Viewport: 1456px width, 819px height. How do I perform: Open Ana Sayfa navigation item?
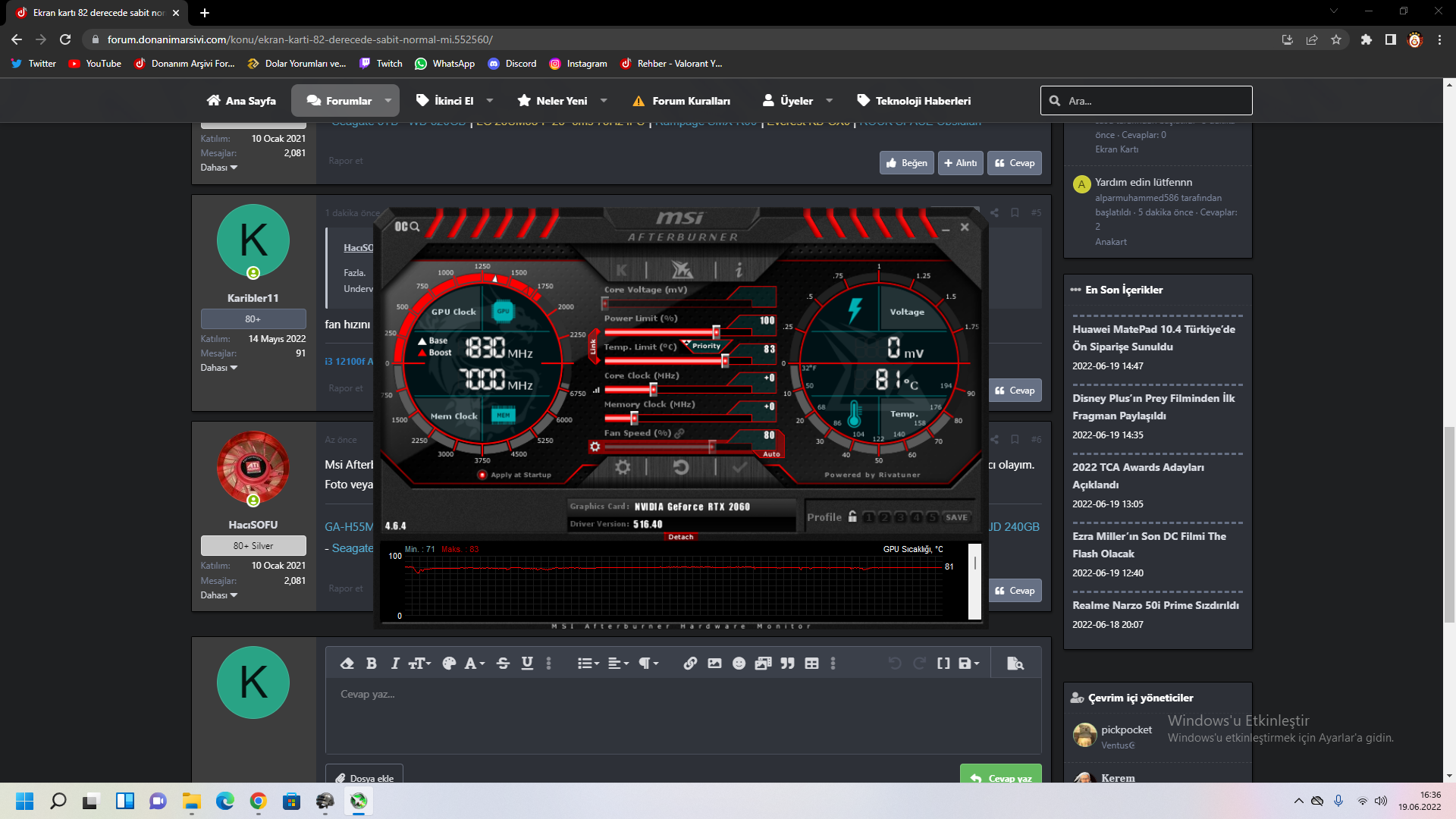tap(241, 101)
